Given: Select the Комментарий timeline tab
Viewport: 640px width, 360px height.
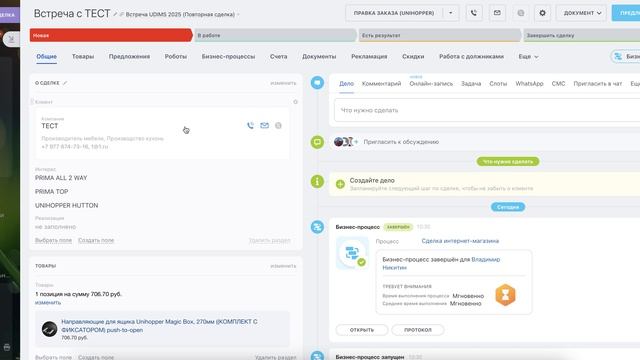Looking at the screenshot, I should click(381, 84).
